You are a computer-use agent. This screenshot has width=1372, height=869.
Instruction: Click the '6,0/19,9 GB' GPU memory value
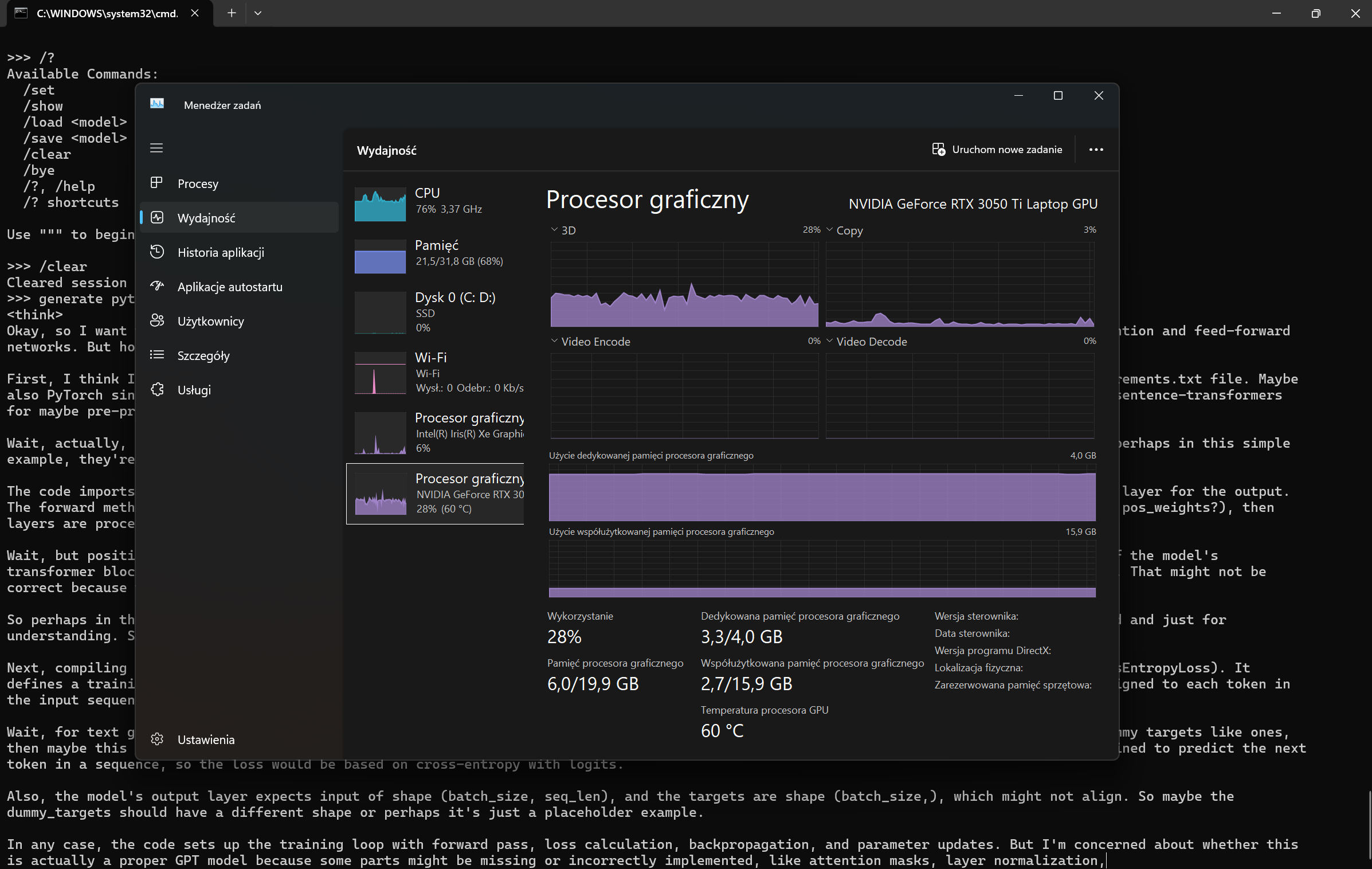[x=593, y=684]
